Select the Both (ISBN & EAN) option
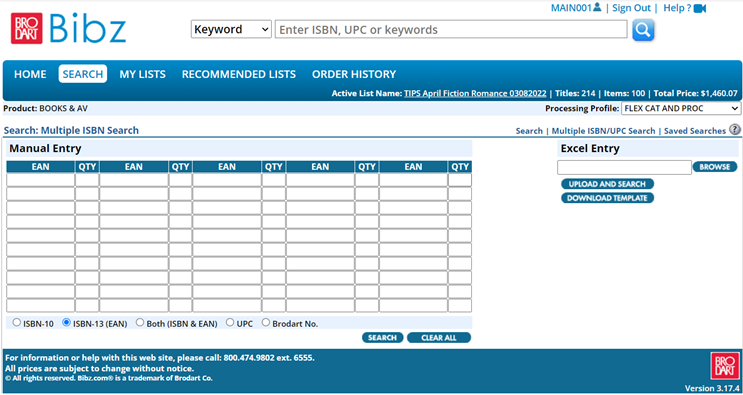Viewport: 743px width, 395px height. click(x=139, y=323)
